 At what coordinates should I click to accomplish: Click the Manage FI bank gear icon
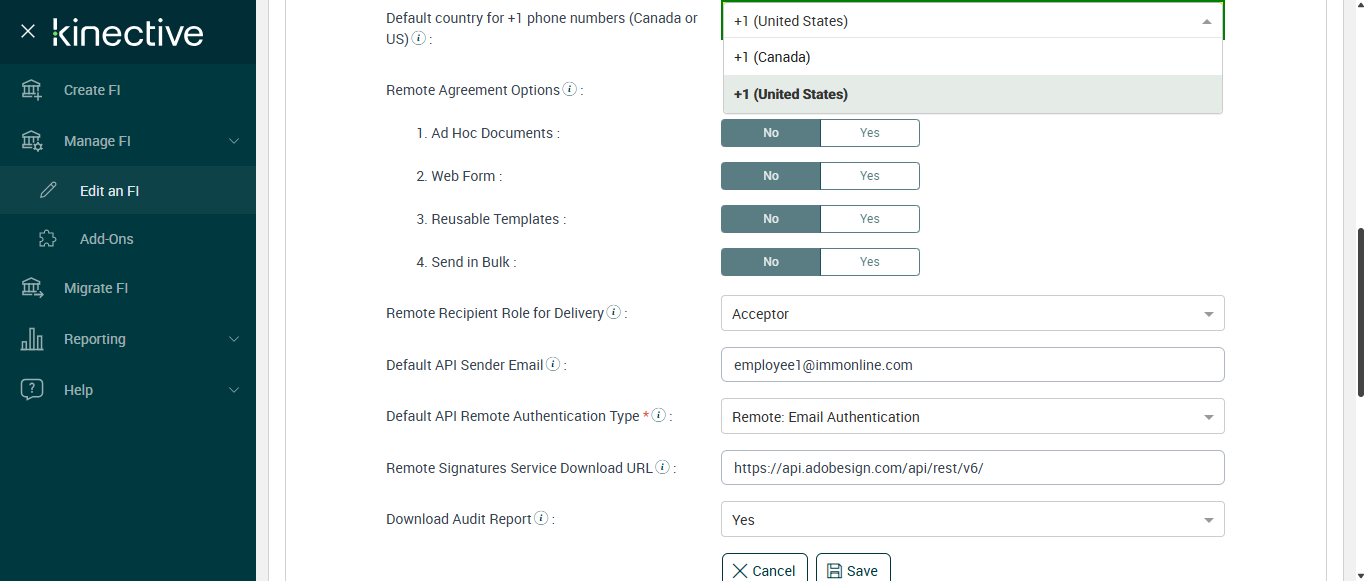click(x=32, y=141)
